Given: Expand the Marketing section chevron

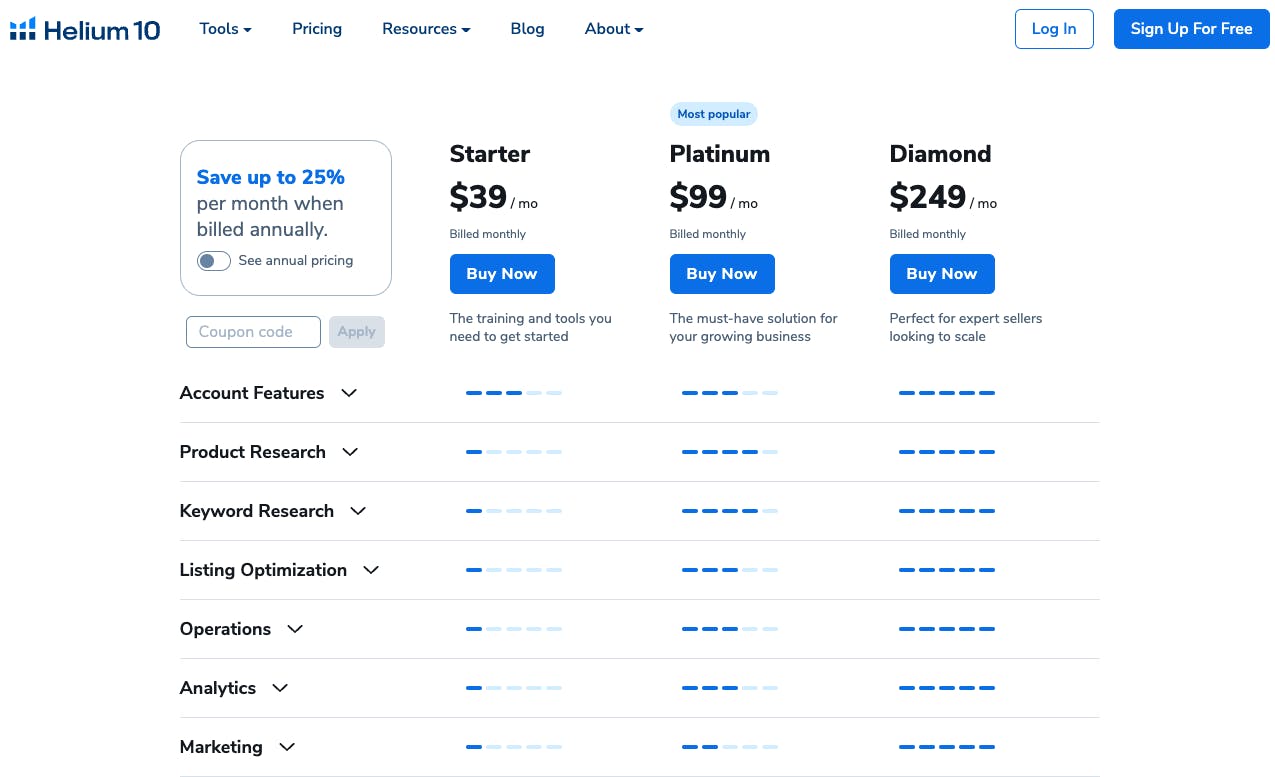Looking at the screenshot, I should 287,747.
